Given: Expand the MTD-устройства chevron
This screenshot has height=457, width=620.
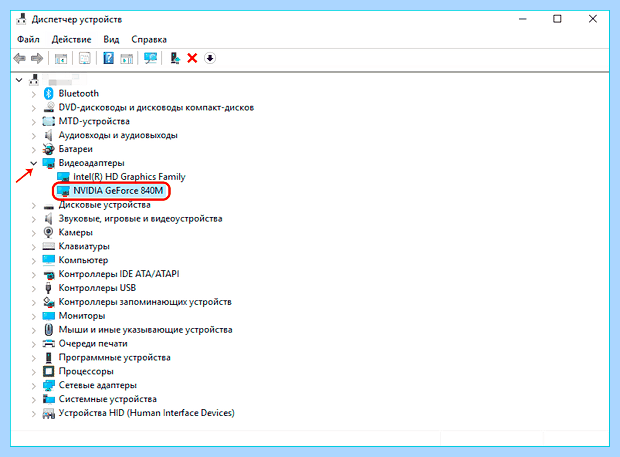Looking at the screenshot, I should (x=34, y=122).
